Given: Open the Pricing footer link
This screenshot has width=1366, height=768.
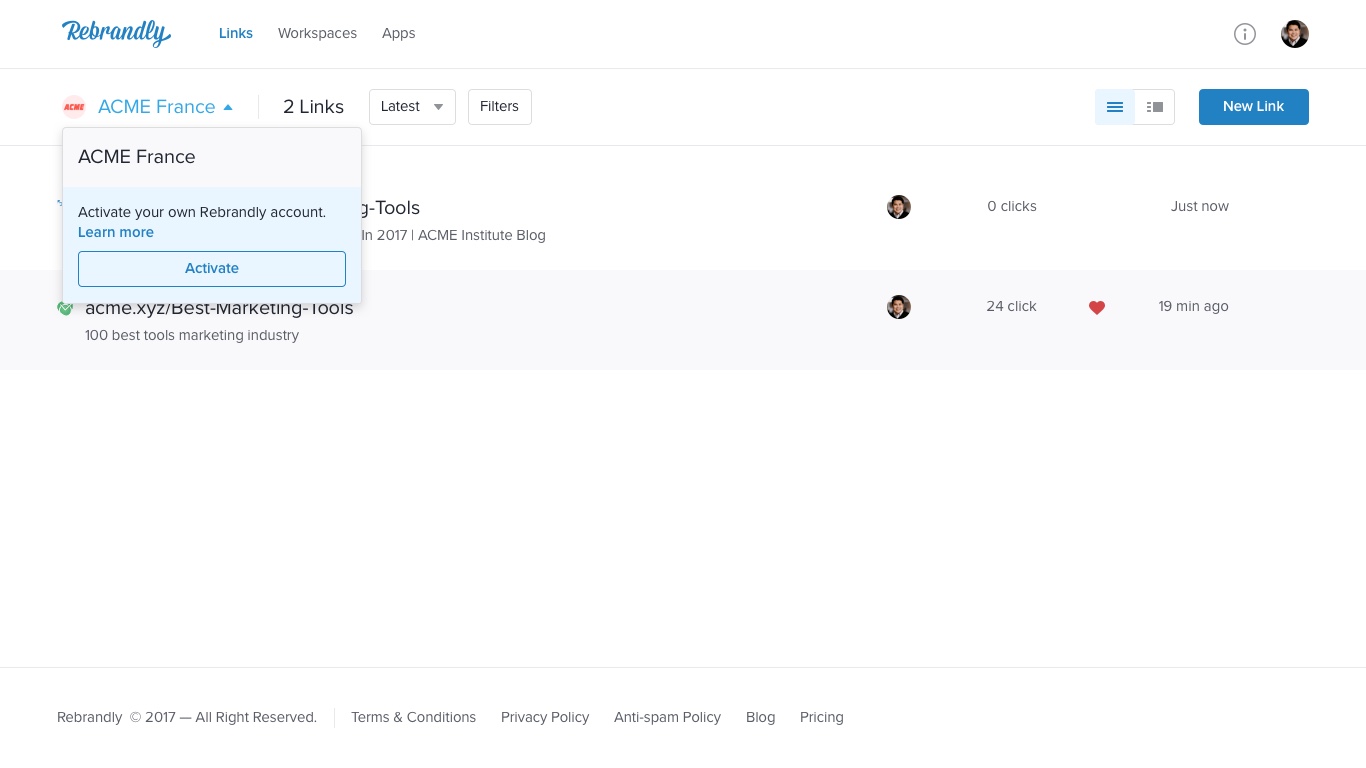Looking at the screenshot, I should [822, 717].
